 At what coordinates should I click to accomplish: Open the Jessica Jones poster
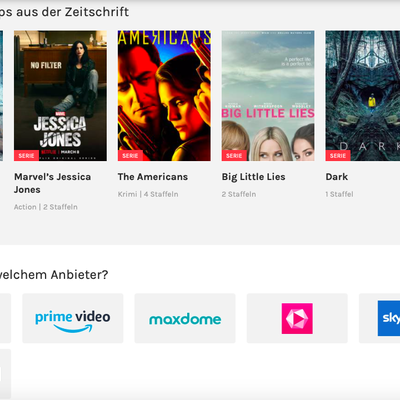[x=60, y=96]
